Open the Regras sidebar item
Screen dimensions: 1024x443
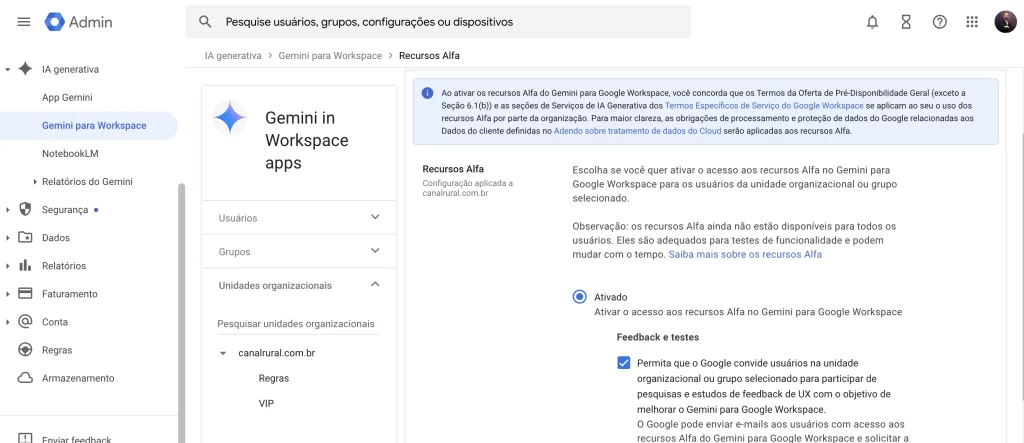pos(57,350)
